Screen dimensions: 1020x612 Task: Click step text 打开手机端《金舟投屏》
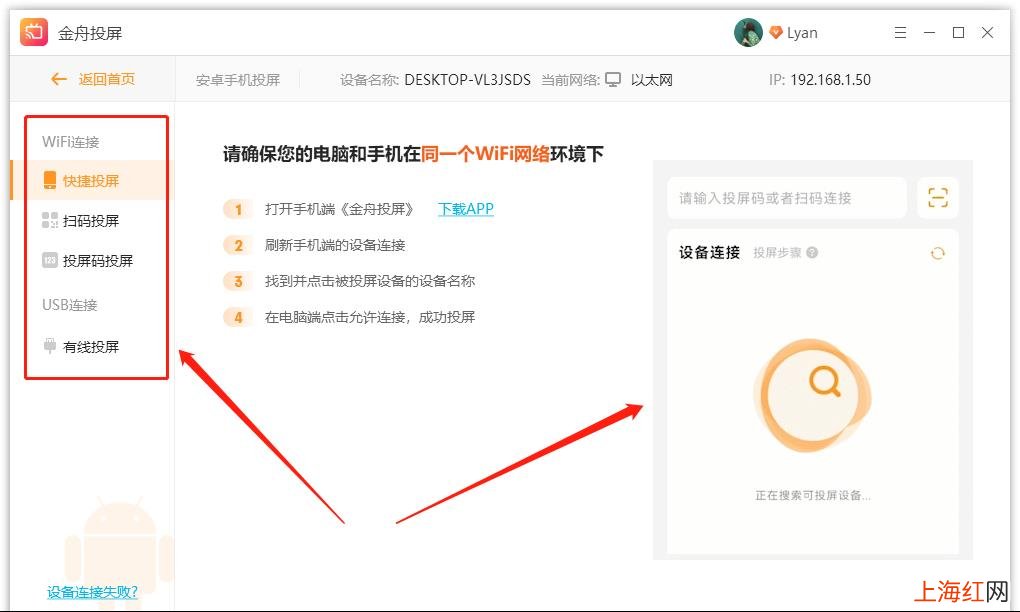click(x=339, y=209)
